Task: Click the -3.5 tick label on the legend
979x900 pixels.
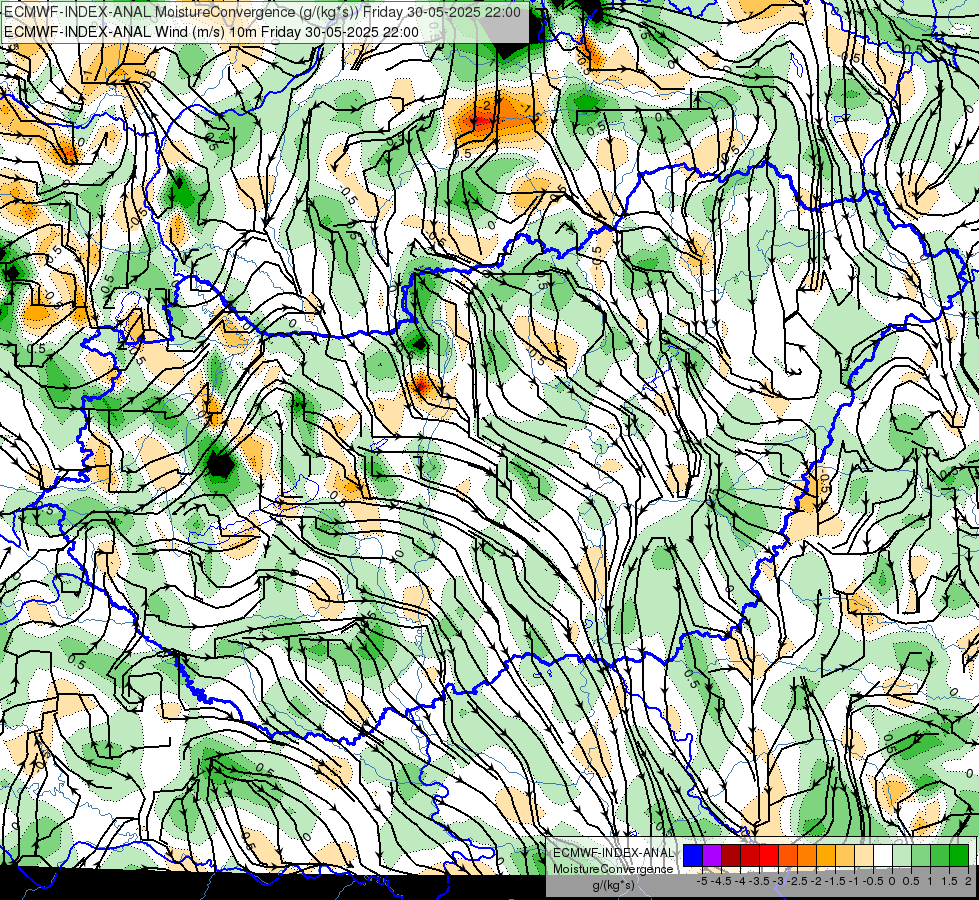Action: [x=759, y=881]
